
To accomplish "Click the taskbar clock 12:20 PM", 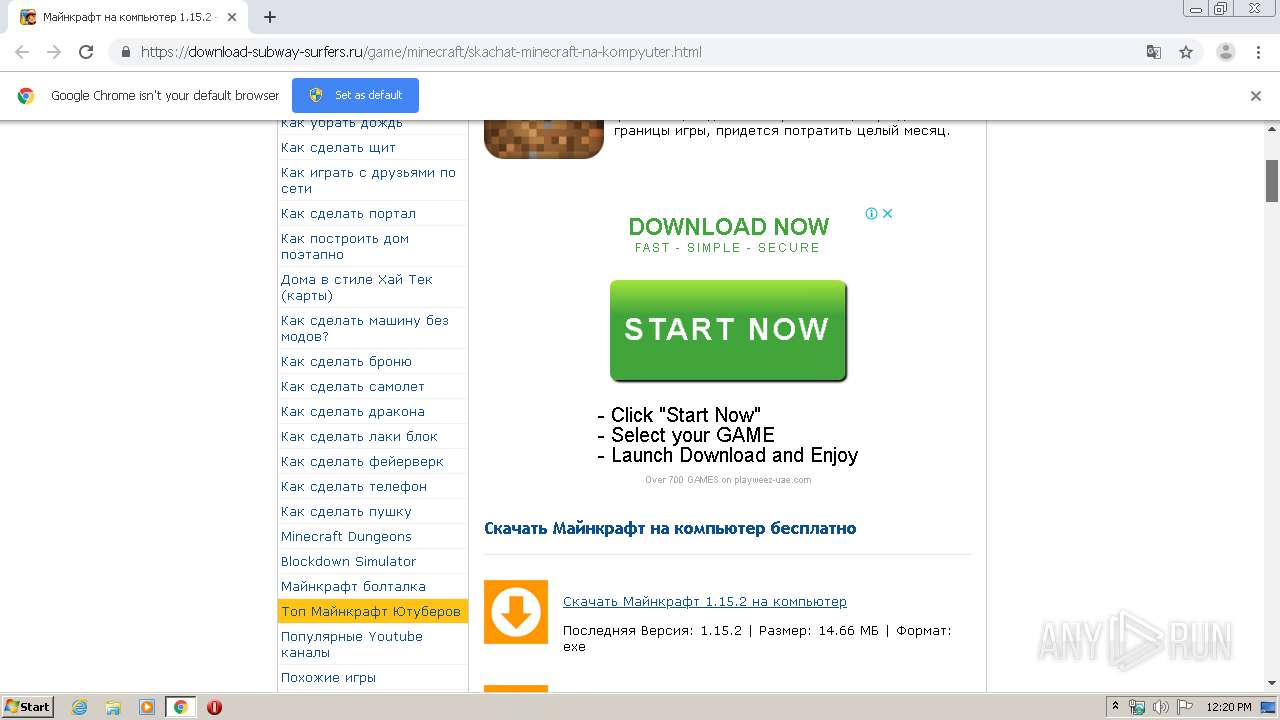I will (x=1229, y=707).
